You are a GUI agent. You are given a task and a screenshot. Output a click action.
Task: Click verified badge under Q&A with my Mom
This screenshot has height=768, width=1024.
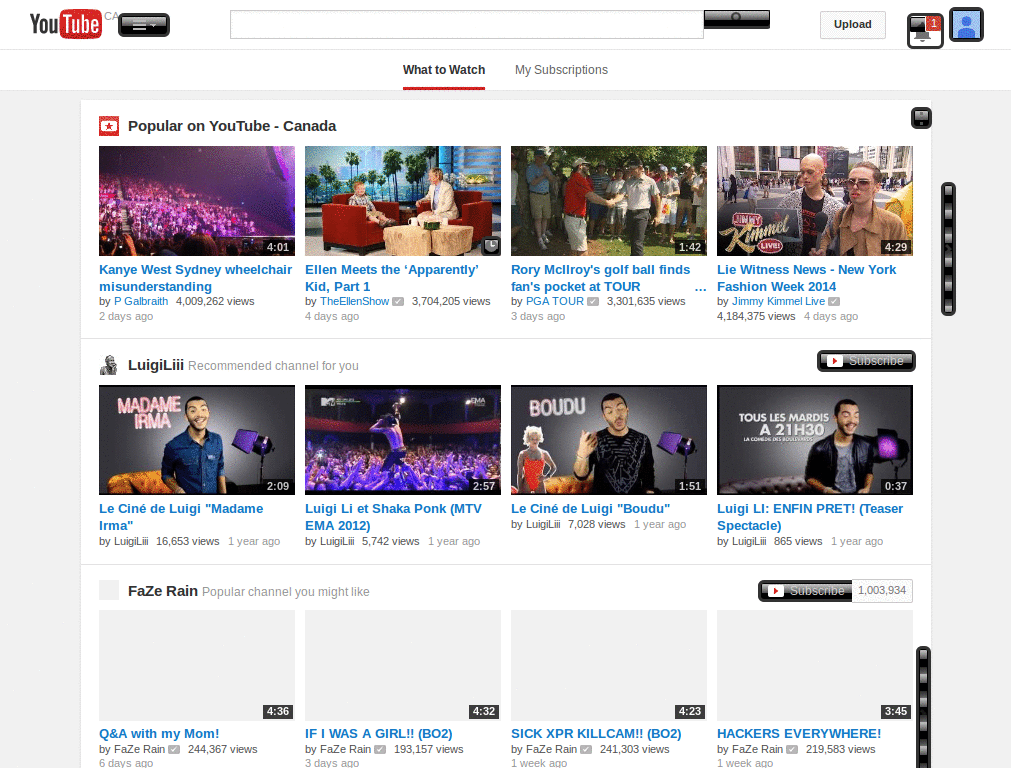[x=174, y=750]
